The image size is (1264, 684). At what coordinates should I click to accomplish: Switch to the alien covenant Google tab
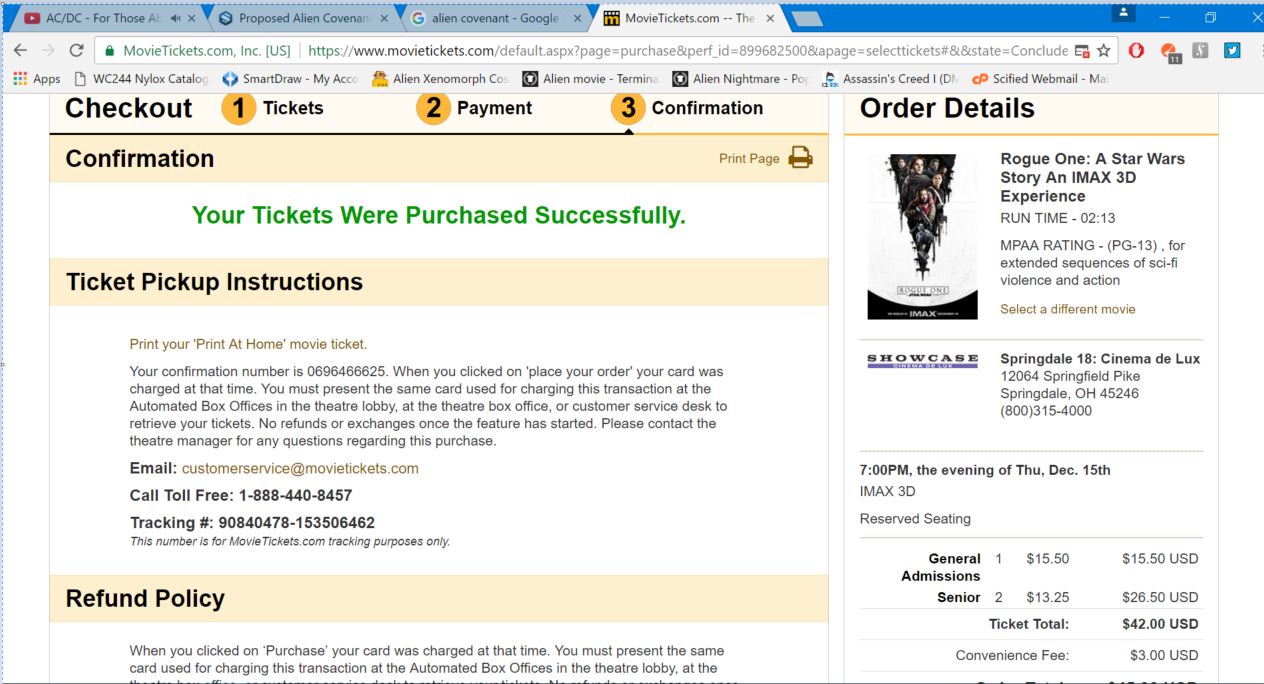click(489, 18)
